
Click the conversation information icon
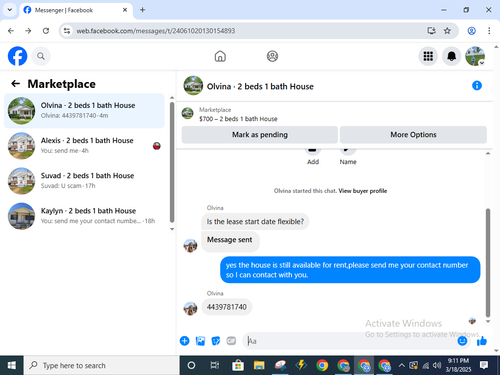pos(477,86)
